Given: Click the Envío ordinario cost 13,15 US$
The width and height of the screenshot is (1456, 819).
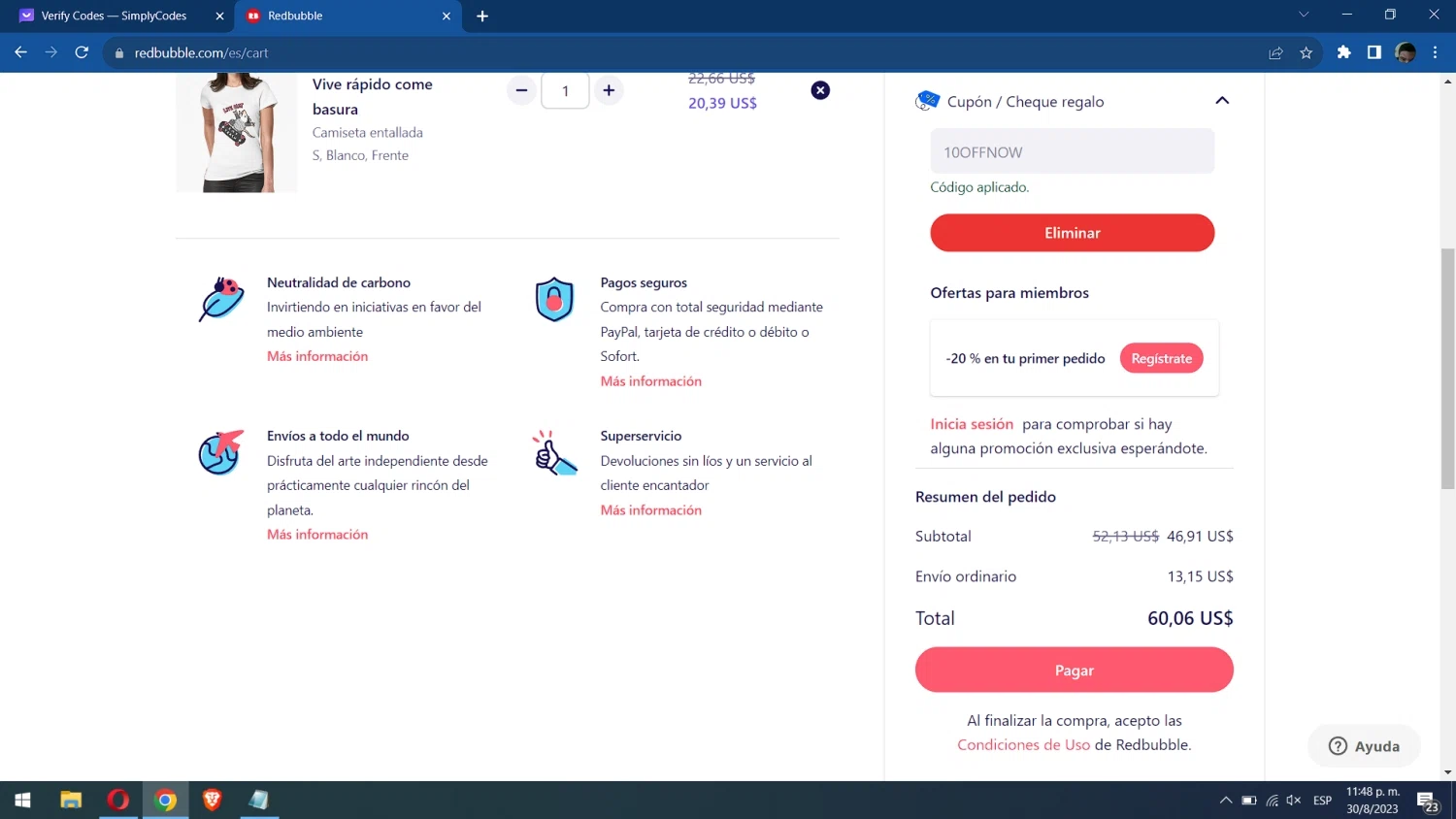Looking at the screenshot, I should point(1200,576).
